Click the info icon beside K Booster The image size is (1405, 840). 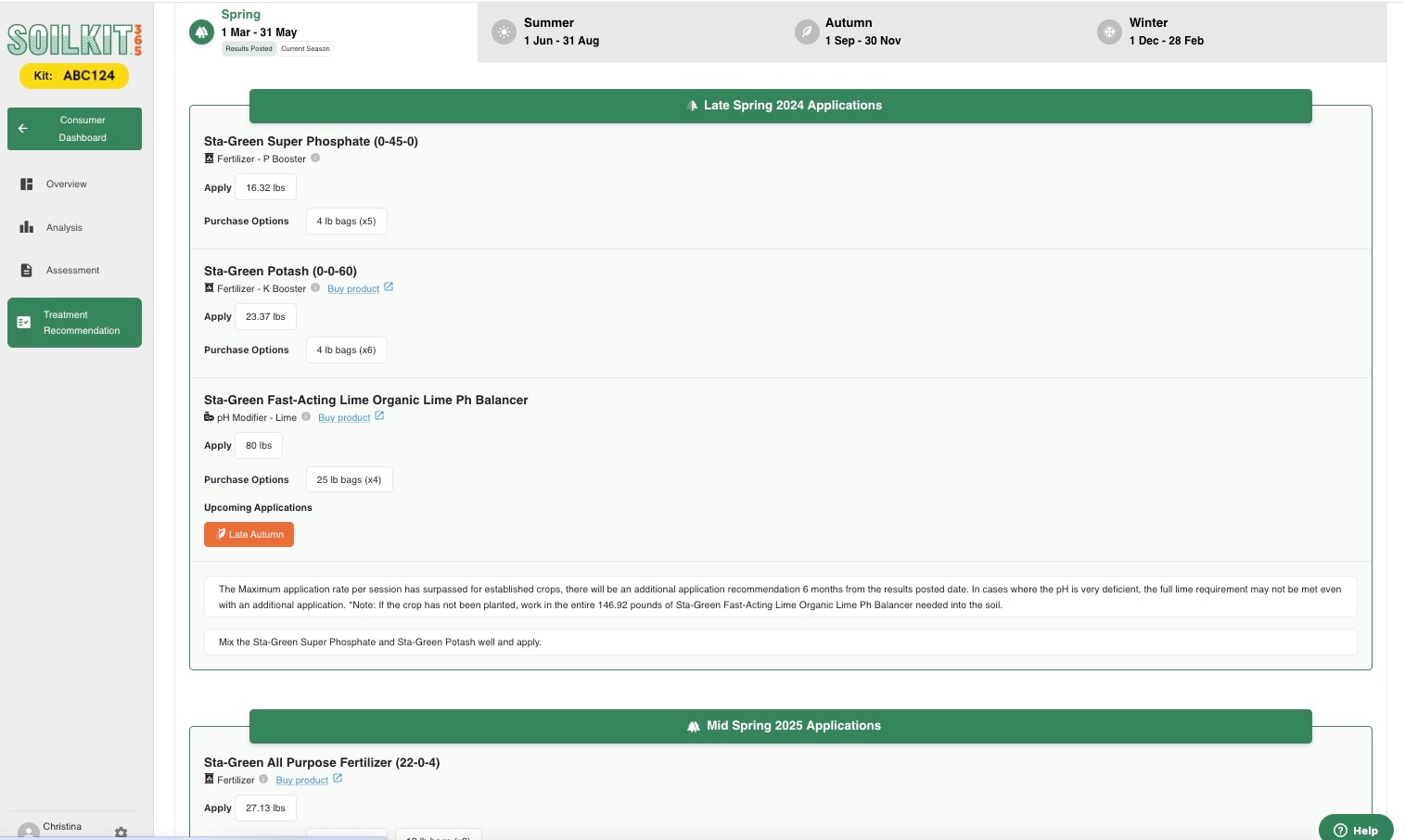(315, 287)
